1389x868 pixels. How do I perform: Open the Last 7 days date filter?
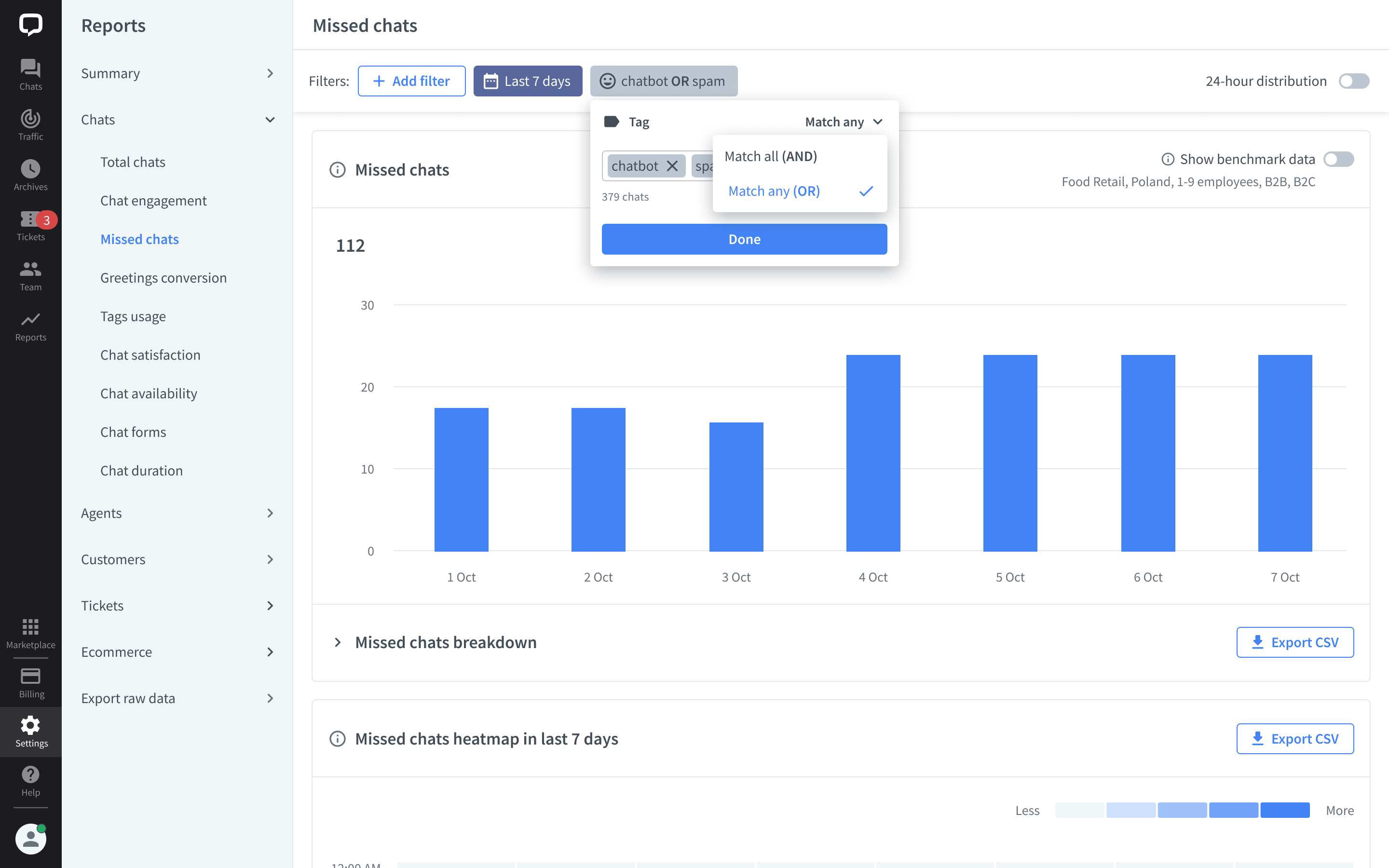tap(528, 81)
